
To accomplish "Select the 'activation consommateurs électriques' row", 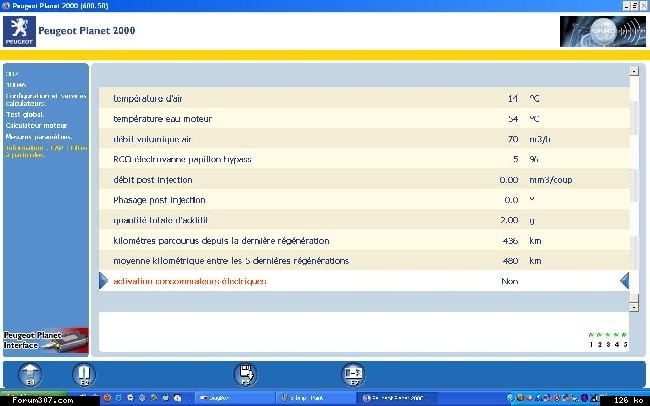I will point(364,281).
